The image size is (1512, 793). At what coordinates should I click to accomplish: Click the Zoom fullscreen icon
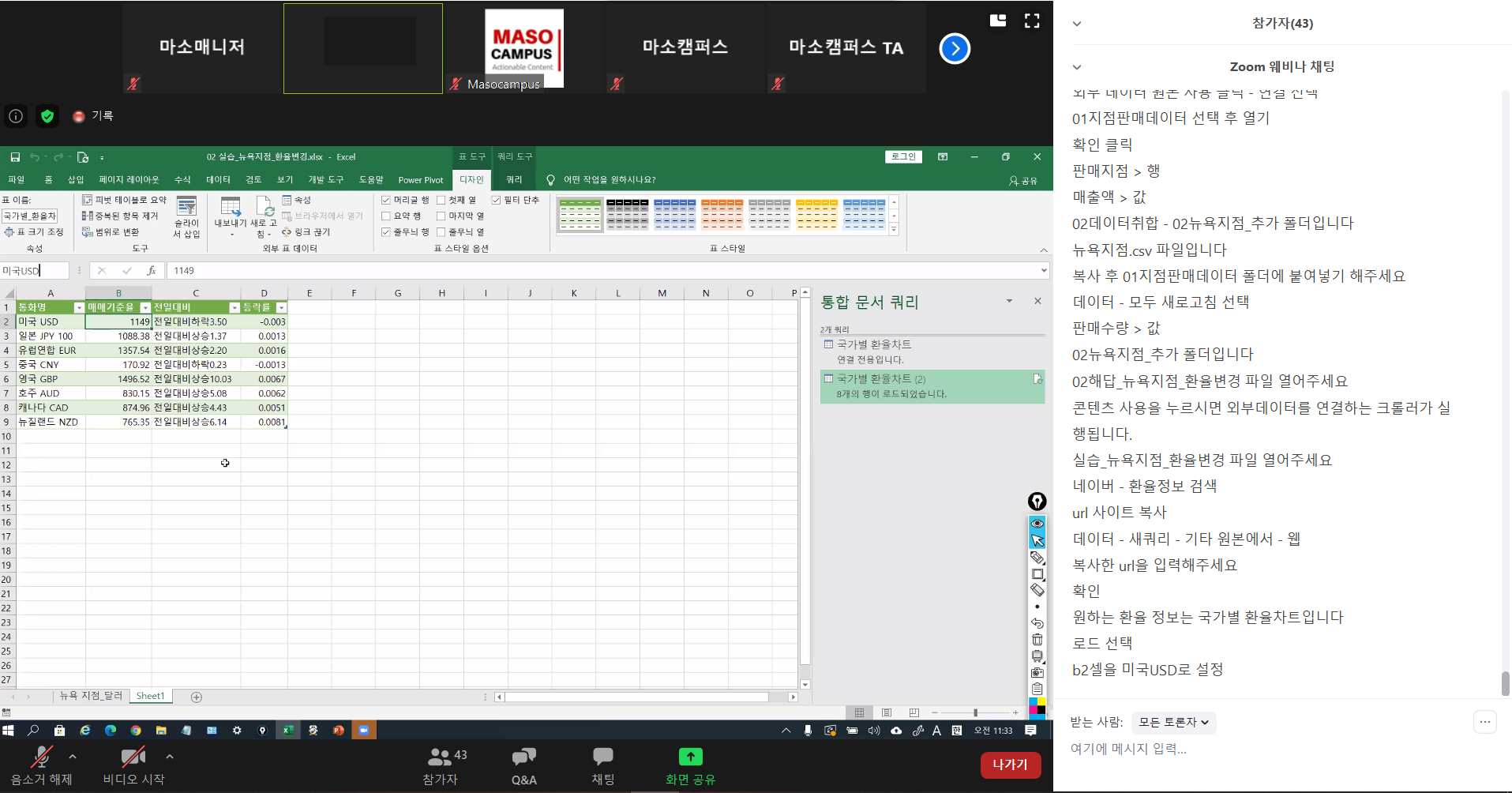click(1031, 21)
